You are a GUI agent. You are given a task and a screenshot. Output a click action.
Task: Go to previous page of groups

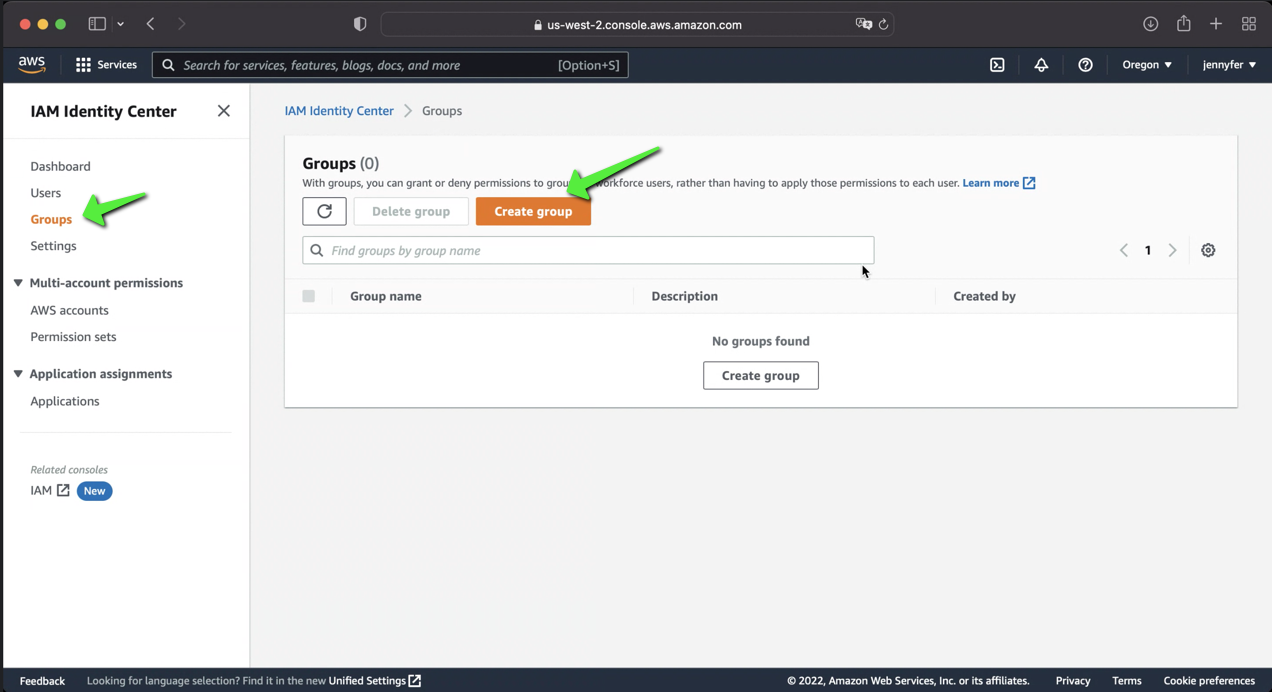point(1124,250)
